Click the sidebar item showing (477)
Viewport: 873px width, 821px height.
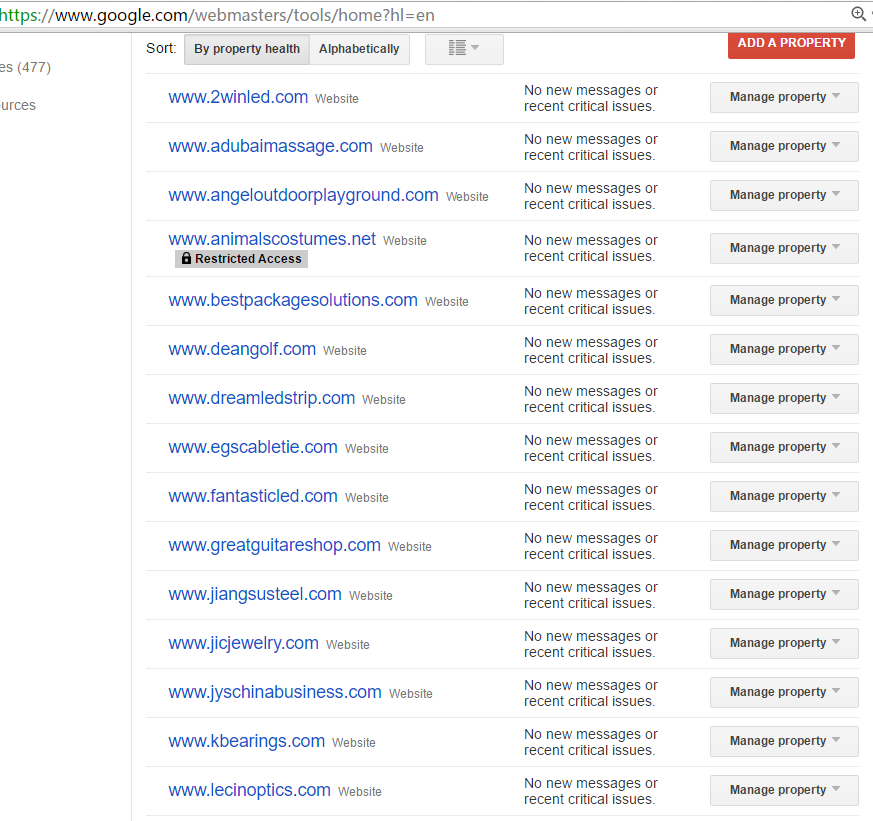(25, 67)
